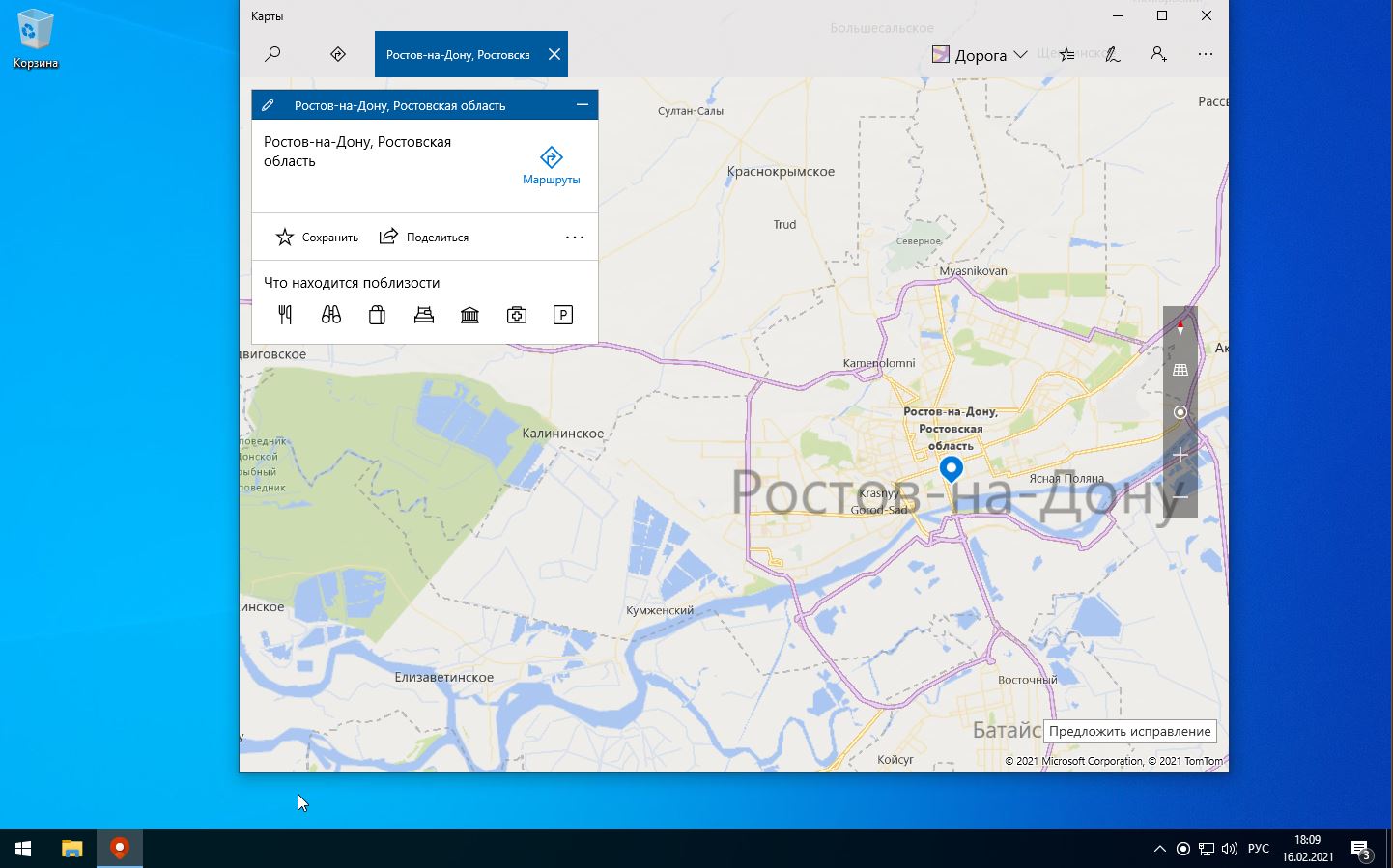The image size is (1393, 868).
Task: Find nearby restaurants fork-and-knife icon
Action: click(x=285, y=315)
